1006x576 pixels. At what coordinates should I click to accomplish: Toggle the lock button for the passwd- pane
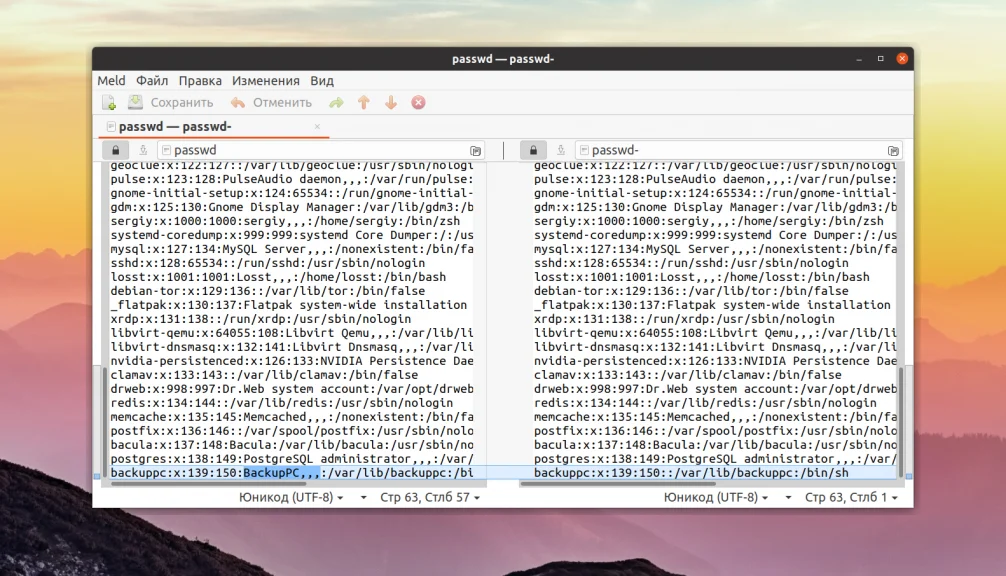tap(533, 150)
